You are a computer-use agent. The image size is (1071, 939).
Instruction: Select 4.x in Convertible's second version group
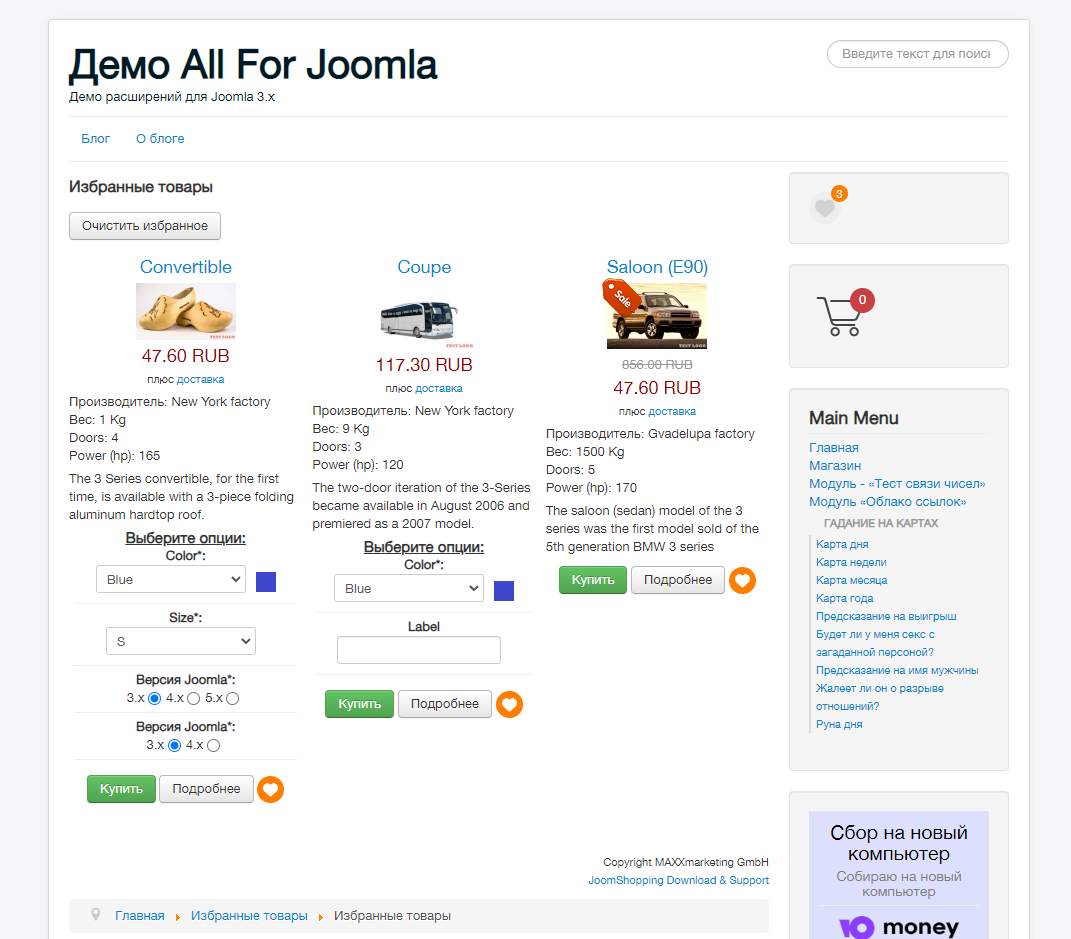213,746
